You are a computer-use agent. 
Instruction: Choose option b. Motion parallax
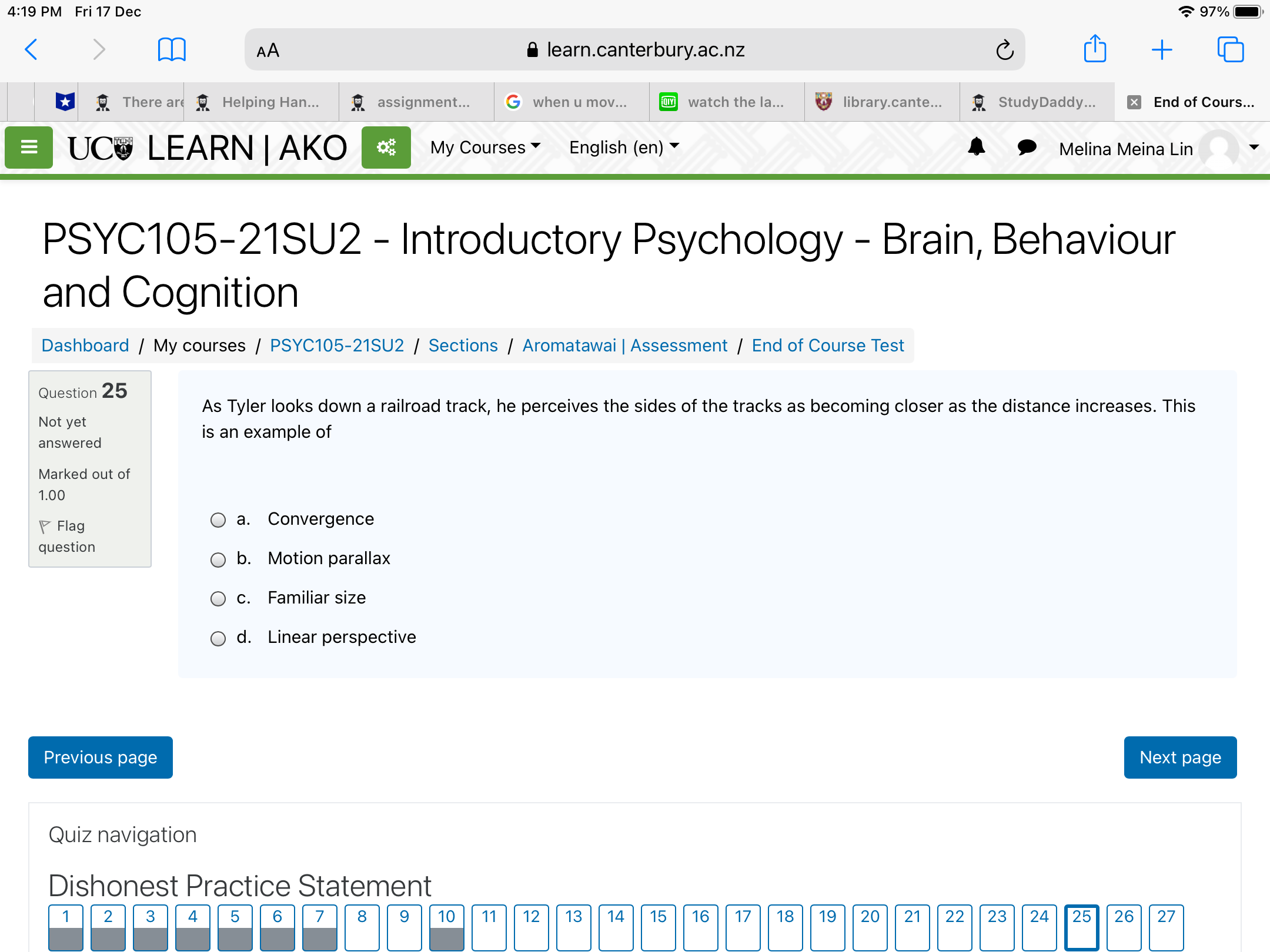[x=218, y=559]
